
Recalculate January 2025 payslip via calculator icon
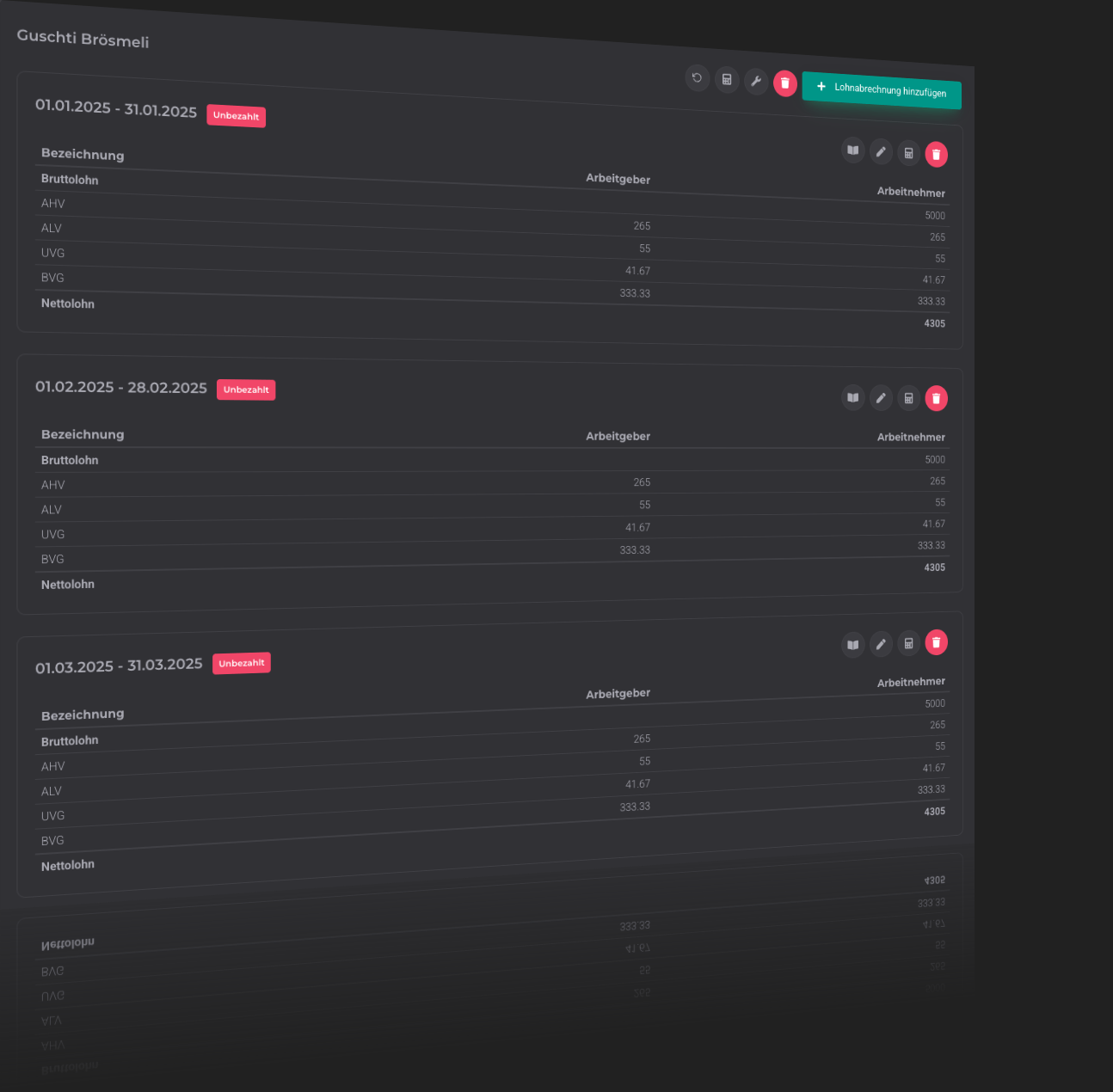[908, 153]
